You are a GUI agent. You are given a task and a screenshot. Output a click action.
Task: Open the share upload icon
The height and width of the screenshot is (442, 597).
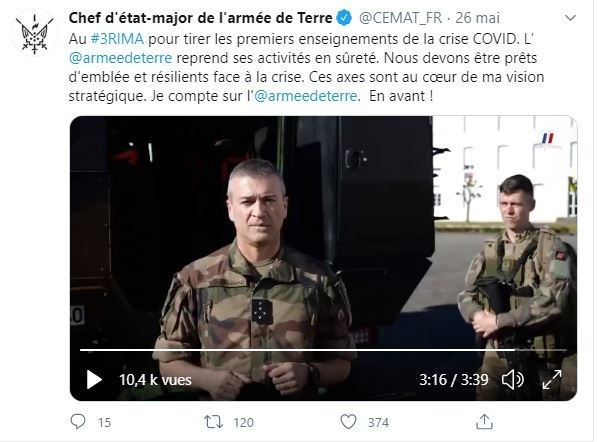coord(484,422)
